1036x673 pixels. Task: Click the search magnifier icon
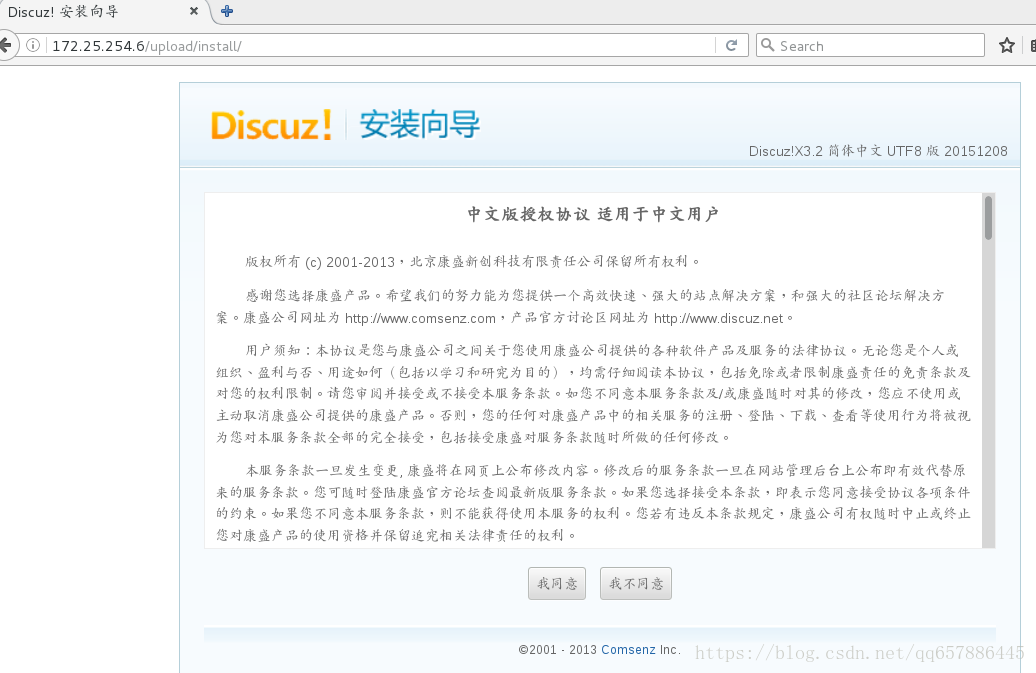767,45
